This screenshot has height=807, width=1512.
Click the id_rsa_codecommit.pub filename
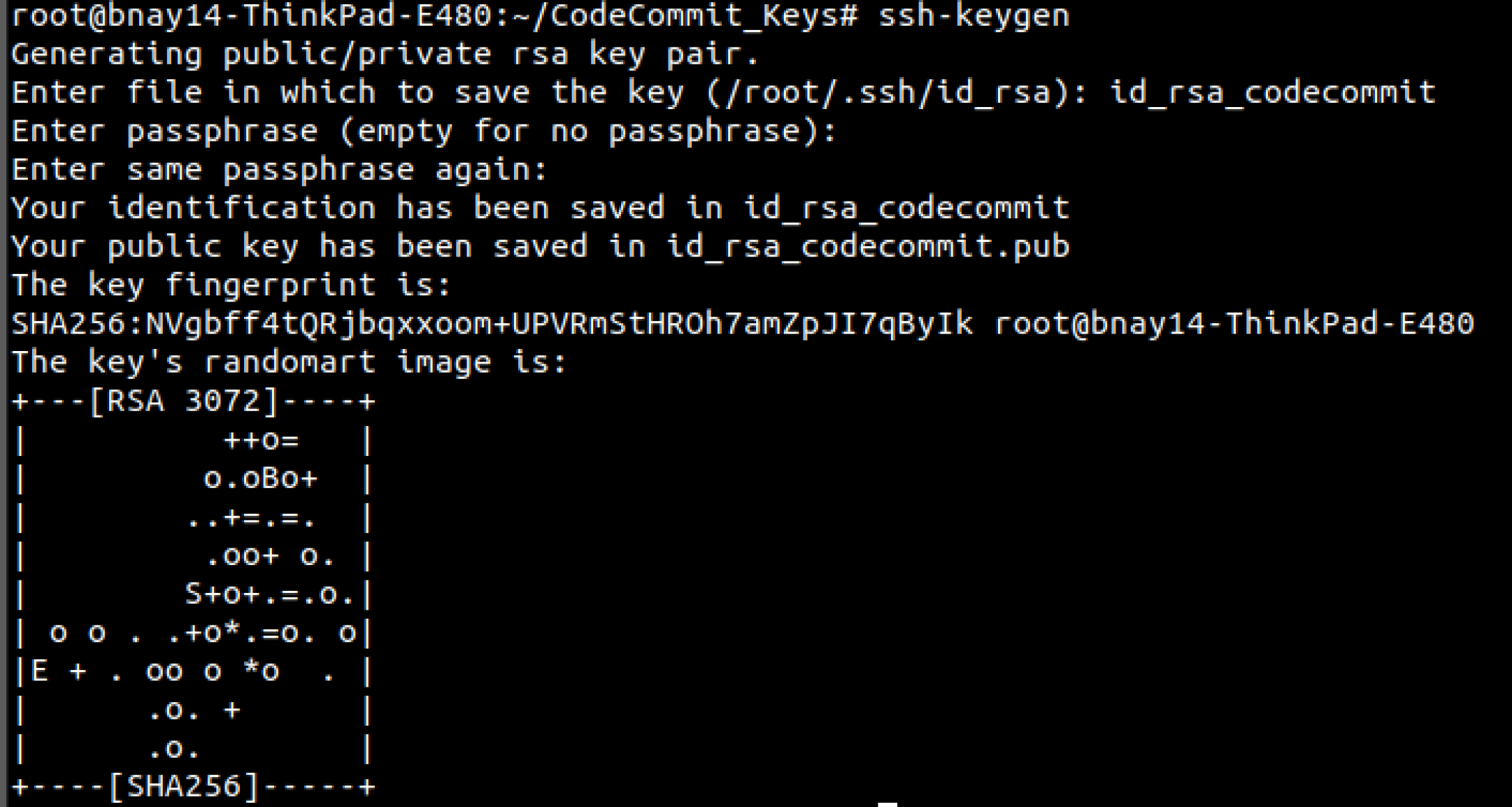868,247
